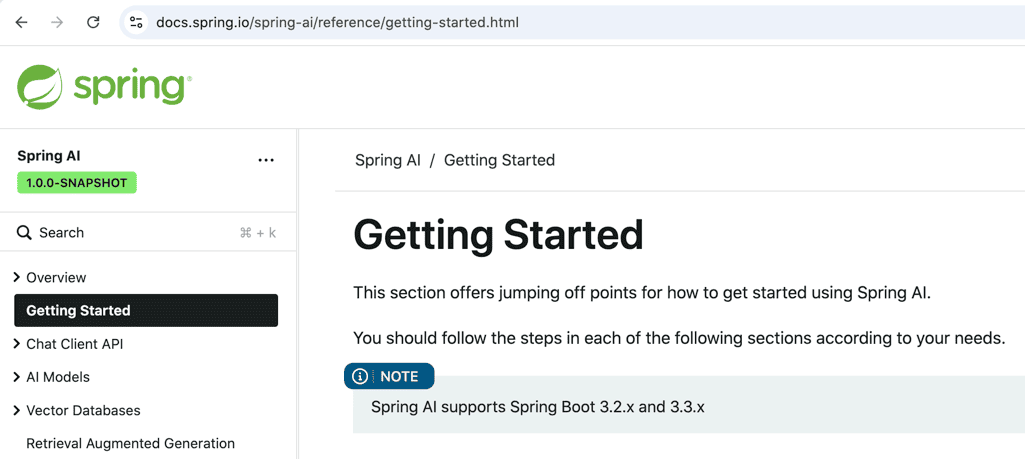Open the three-dot menu beside Spring AI

(x=266, y=160)
